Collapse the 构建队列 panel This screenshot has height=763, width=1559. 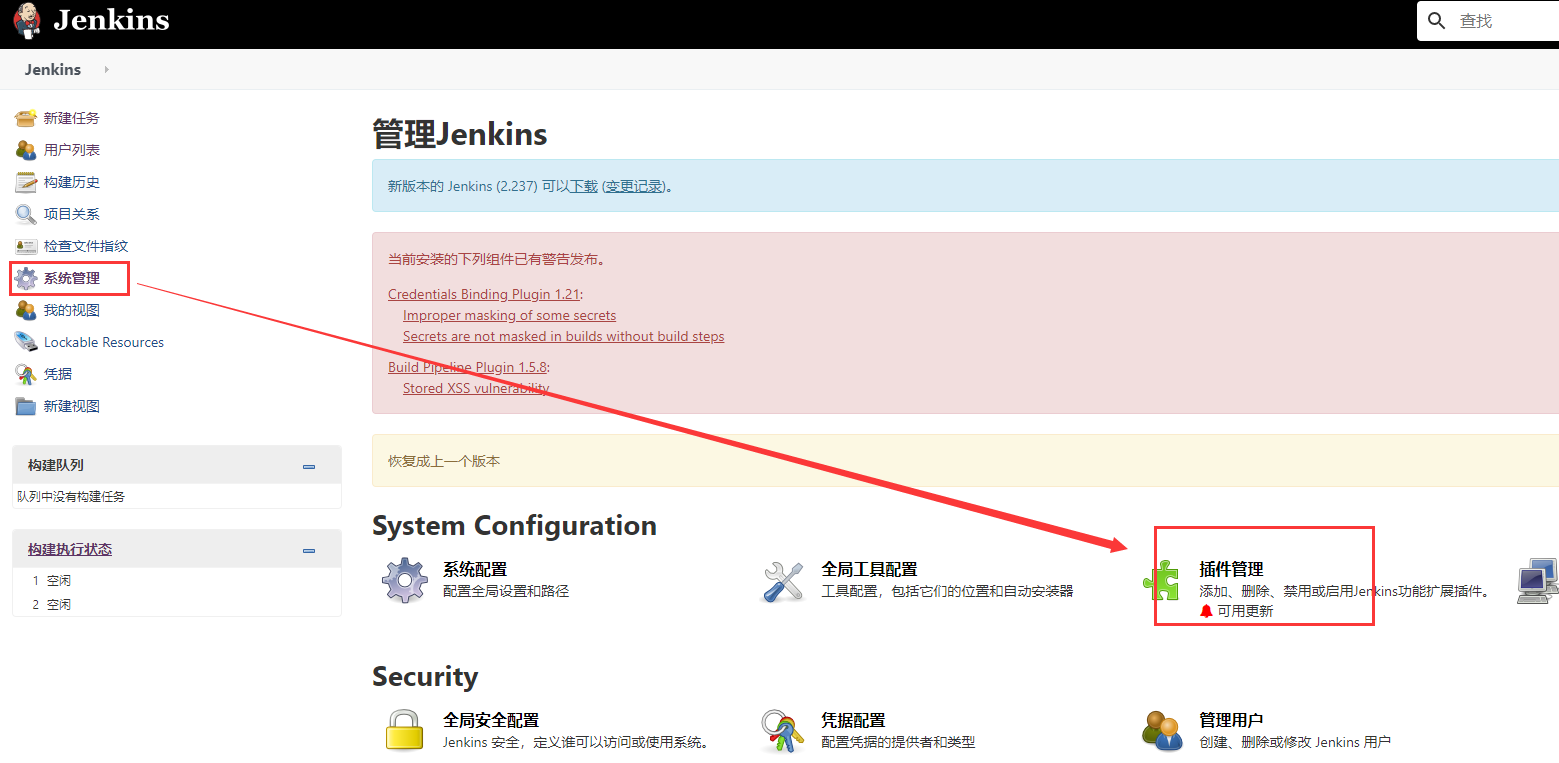pos(309,466)
